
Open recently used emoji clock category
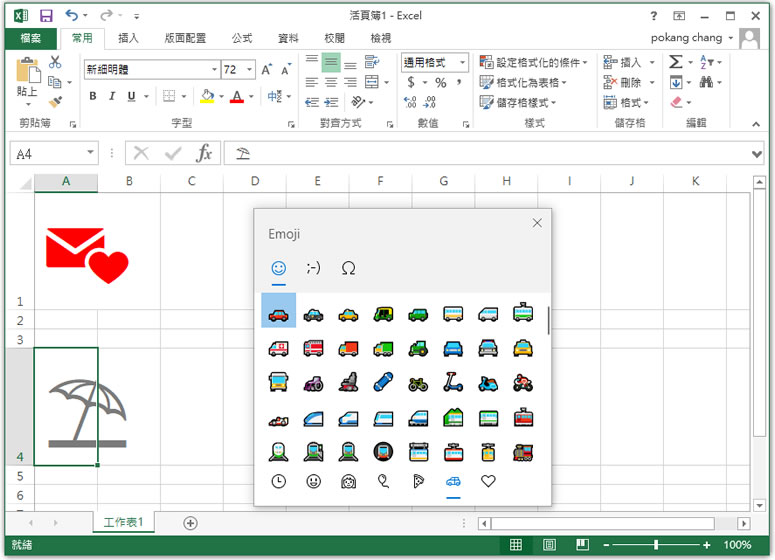278,481
